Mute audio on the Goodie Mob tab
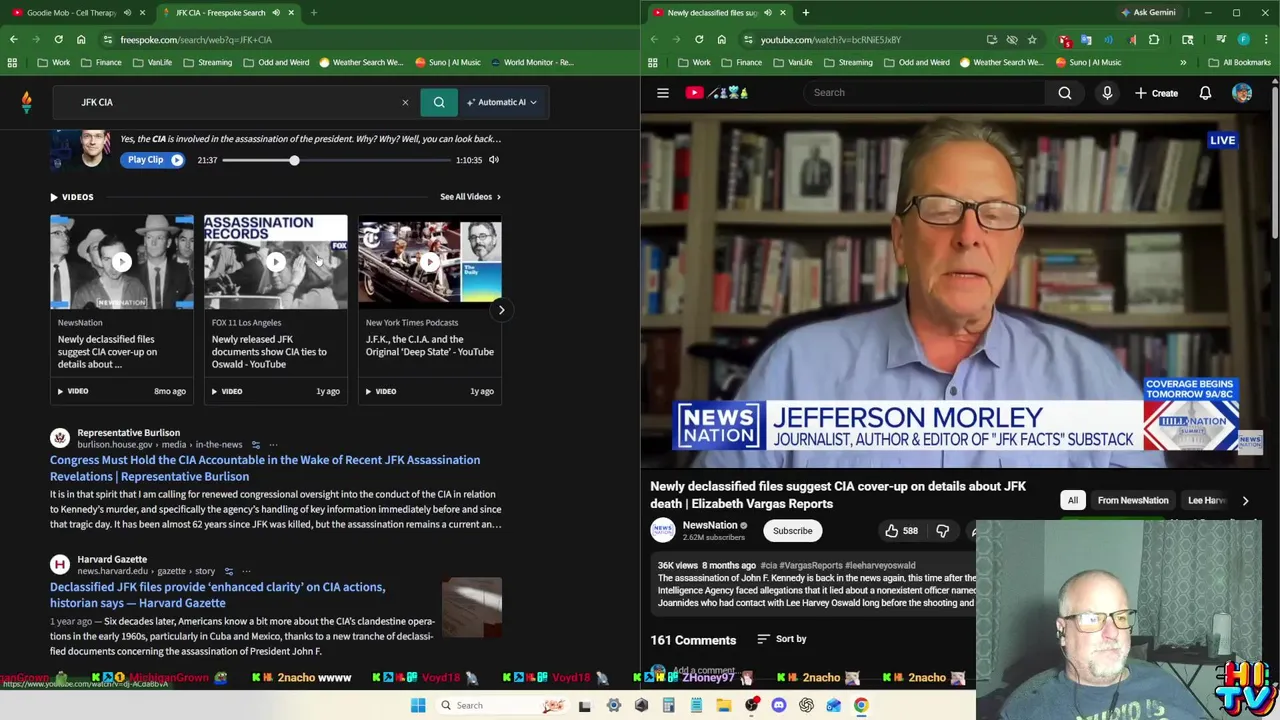Screen dimensions: 1280x720 click(127, 13)
